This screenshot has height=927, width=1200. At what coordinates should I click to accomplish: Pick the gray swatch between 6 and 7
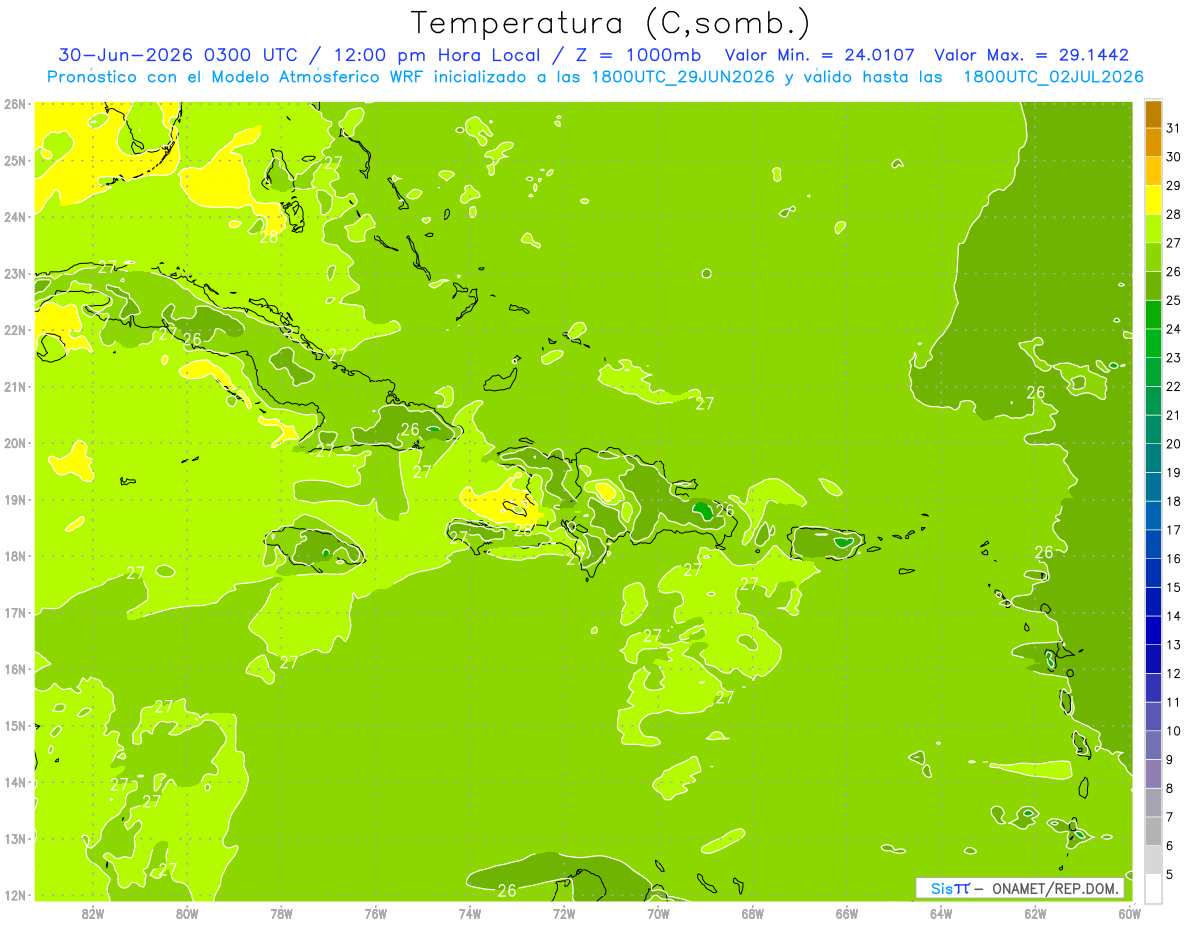1154,831
